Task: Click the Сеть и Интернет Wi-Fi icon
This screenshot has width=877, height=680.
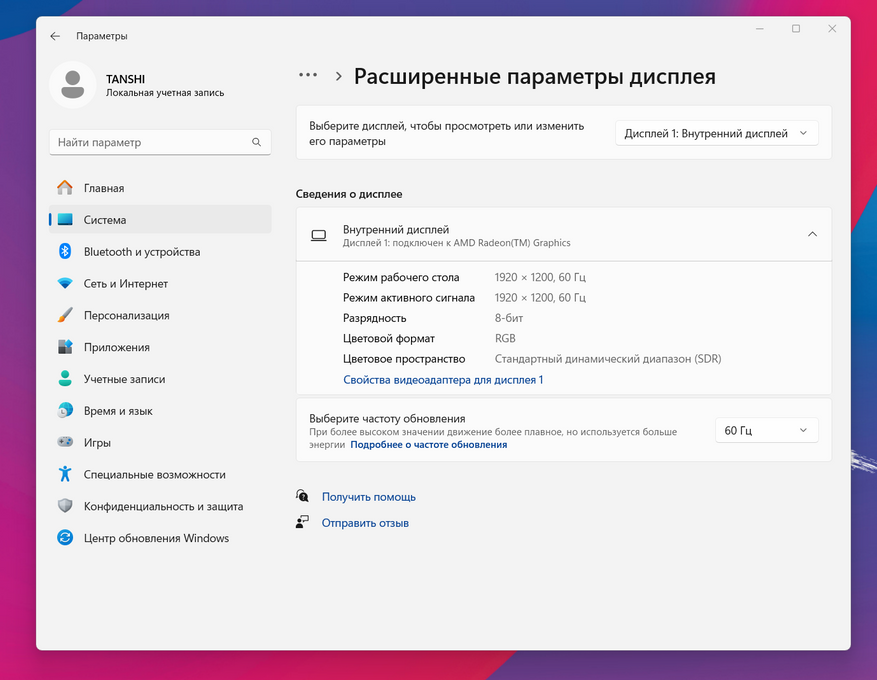Action: point(65,284)
